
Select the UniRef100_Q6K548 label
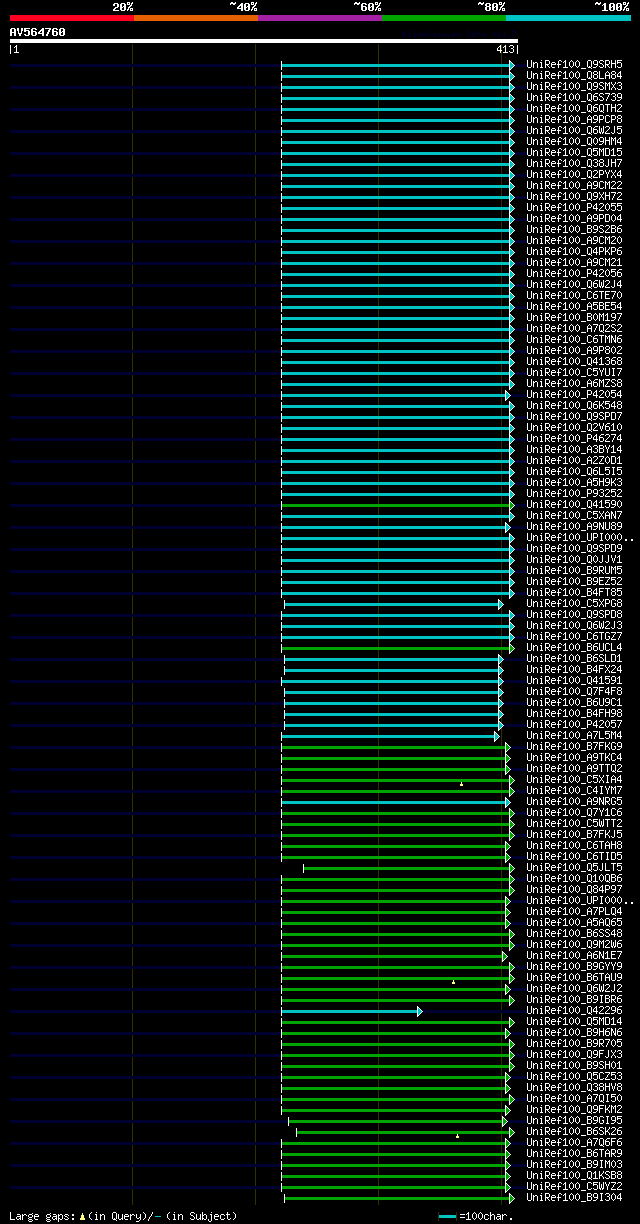[x=574, y=405]
